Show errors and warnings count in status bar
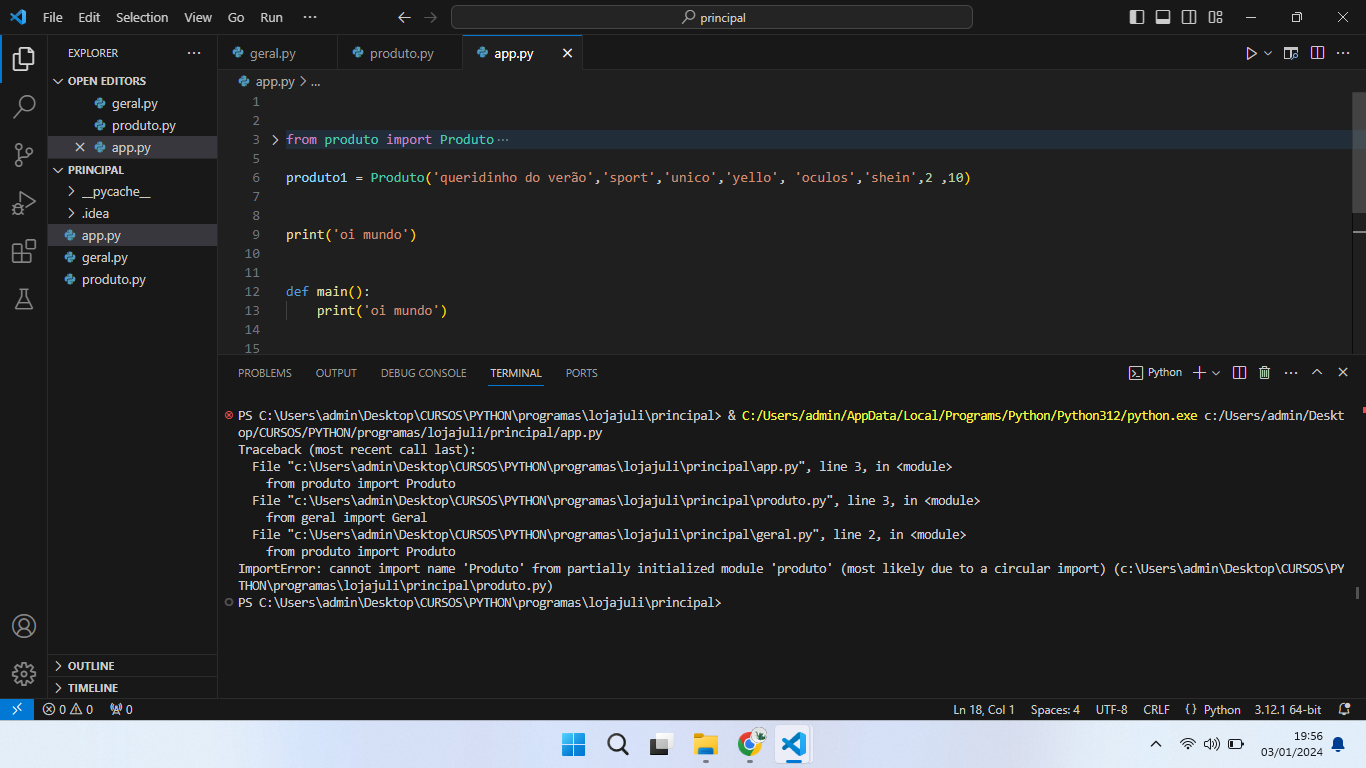 point(68,709)
